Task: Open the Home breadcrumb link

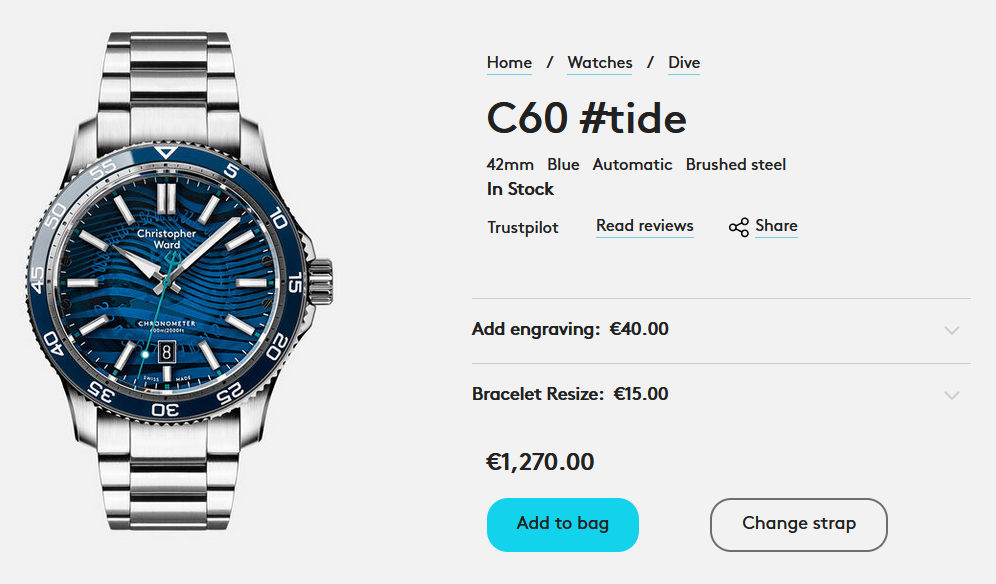Action: pyautogui.click(x=509, y=62)
